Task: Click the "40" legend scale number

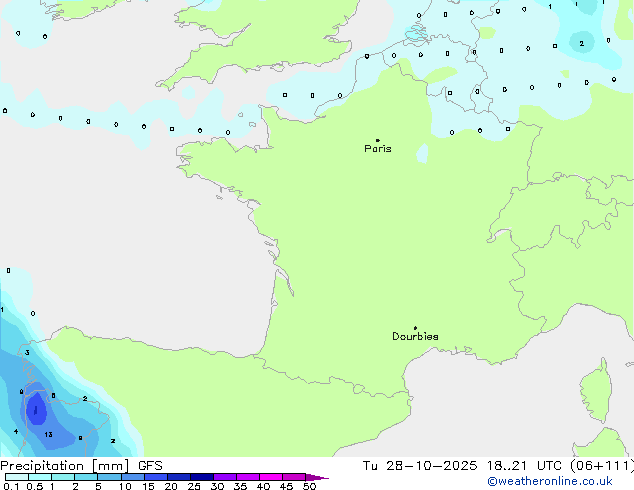Action: tap(263, 486)
